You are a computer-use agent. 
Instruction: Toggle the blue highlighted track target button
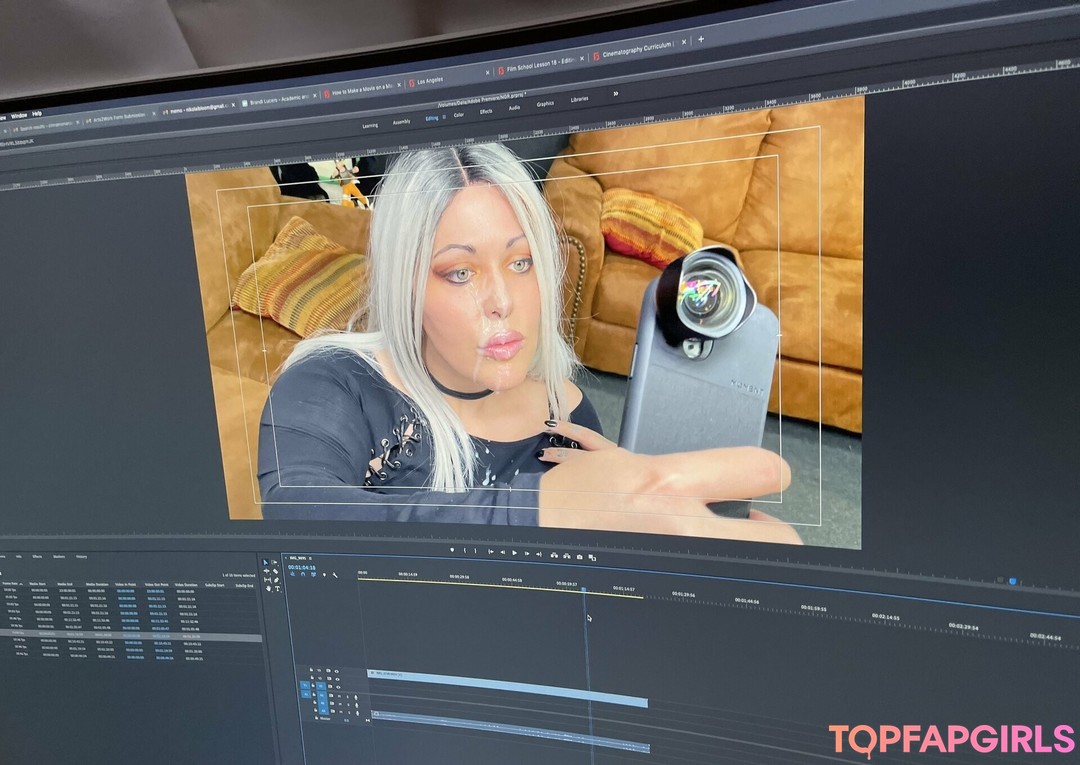(x=305, y=686)
